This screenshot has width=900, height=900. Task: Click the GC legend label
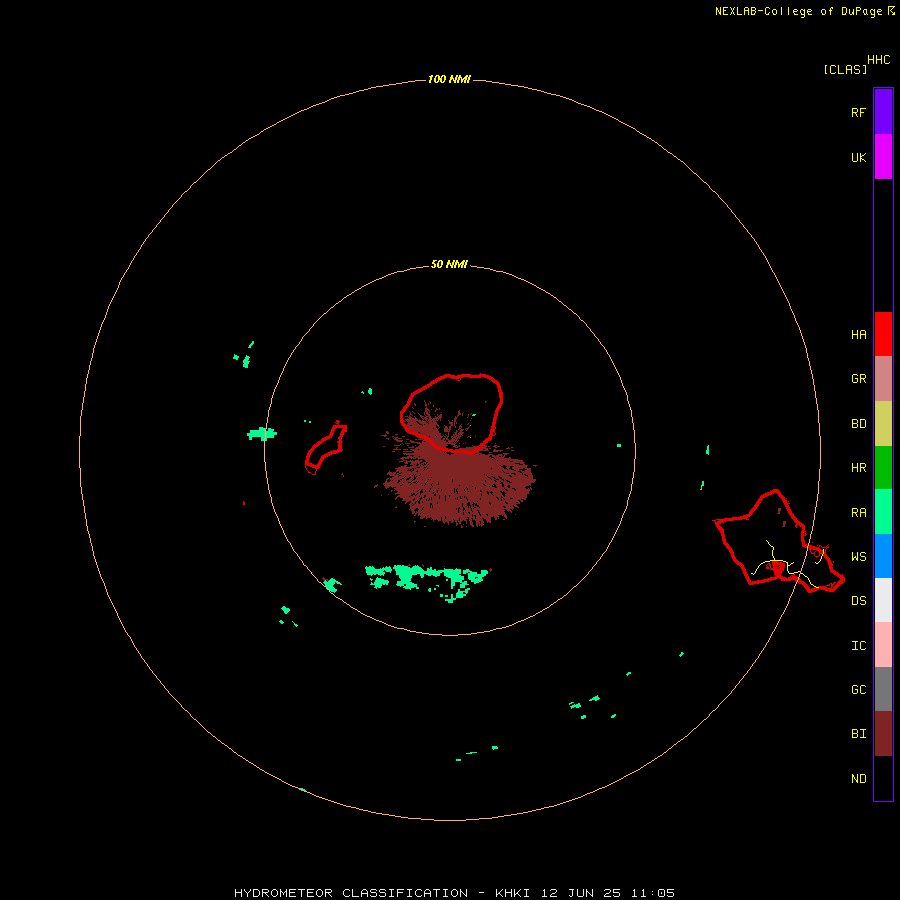pyautogui.click(x=859, y=690)
